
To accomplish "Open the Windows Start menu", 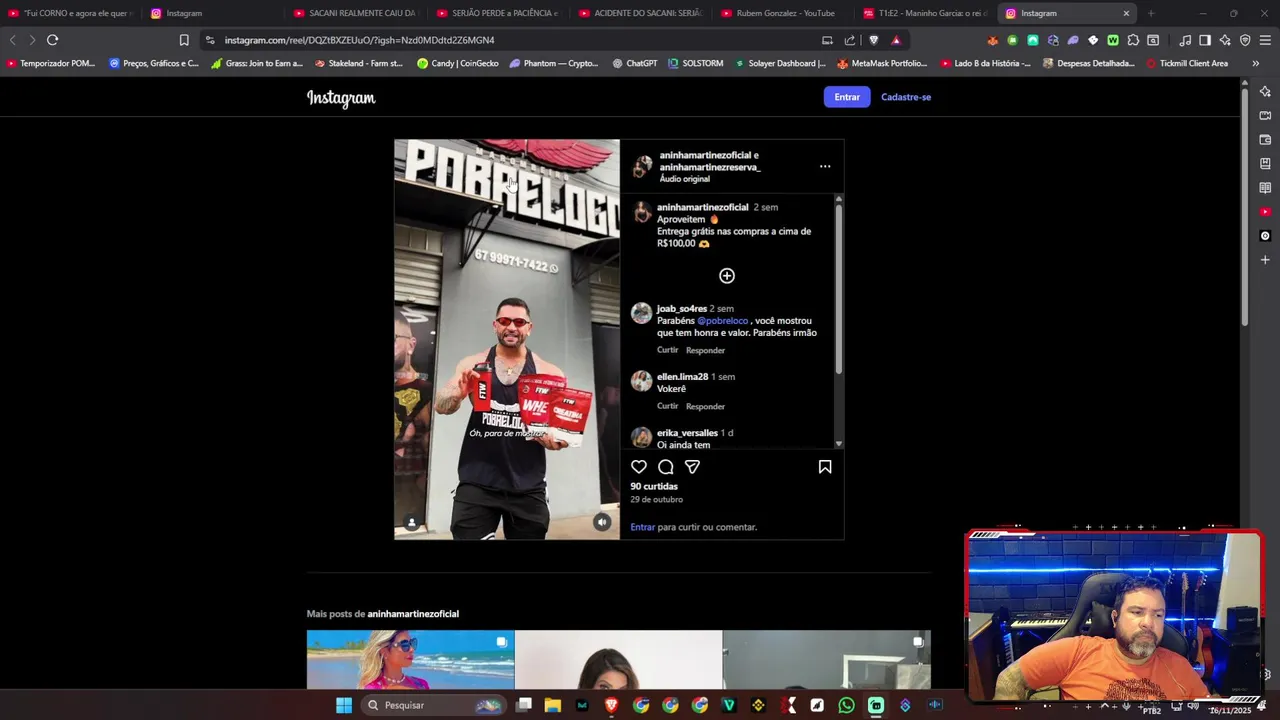I will (344, 705).
